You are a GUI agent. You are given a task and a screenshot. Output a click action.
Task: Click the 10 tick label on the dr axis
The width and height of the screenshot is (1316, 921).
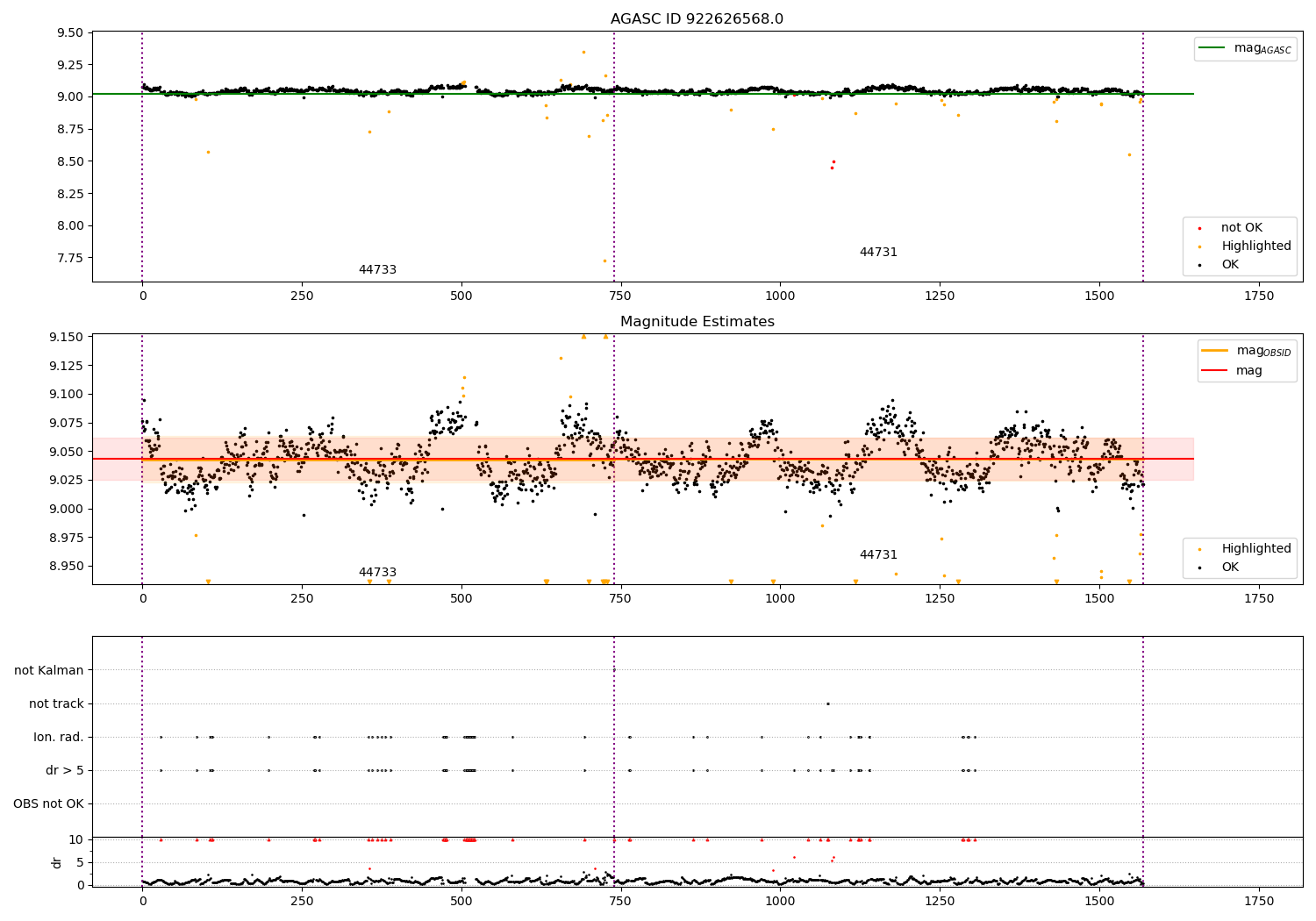point(76,839)
